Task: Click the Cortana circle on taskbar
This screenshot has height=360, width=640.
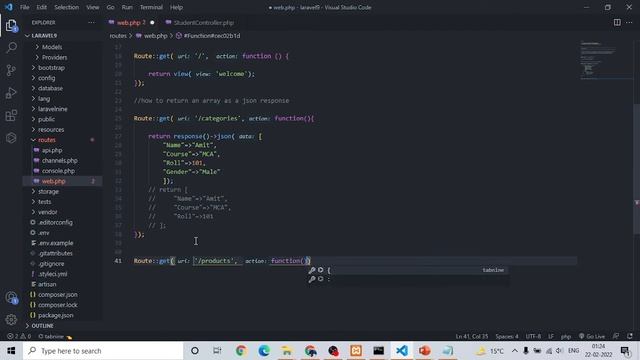Action: [x=195, y=351]
